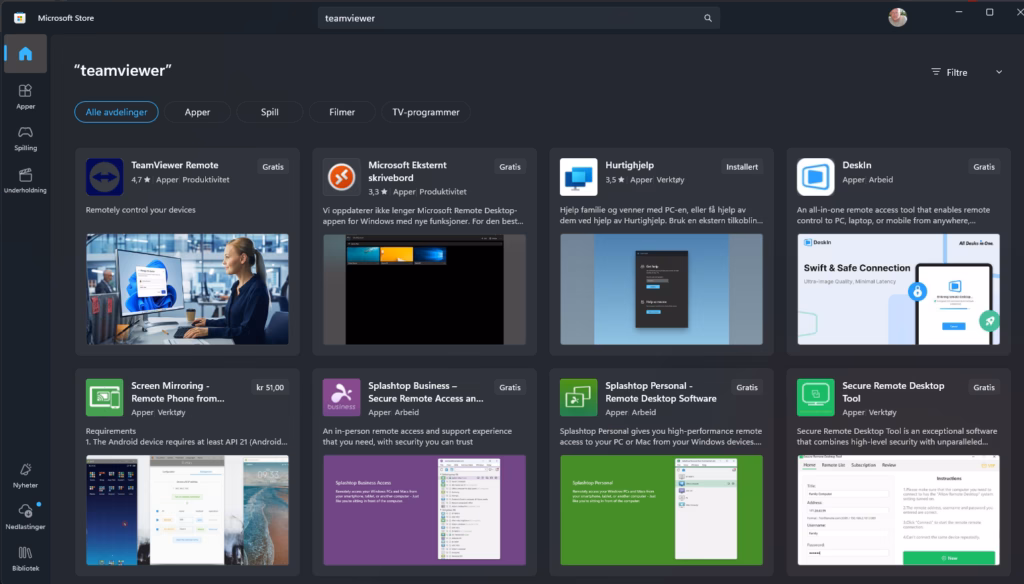Image resolution: width=1024 pixels, height=584 pixels.
Task: Go to Apper section in sidebar
Action: click(x=25, y=96)
